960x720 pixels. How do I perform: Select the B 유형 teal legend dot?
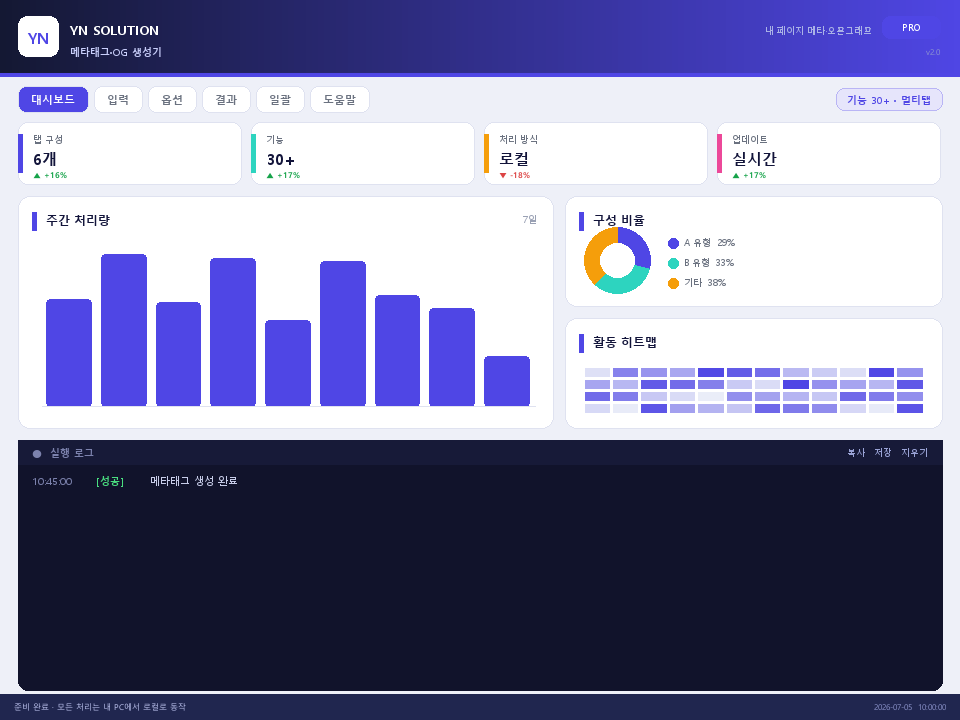click(x=673, y=263)
